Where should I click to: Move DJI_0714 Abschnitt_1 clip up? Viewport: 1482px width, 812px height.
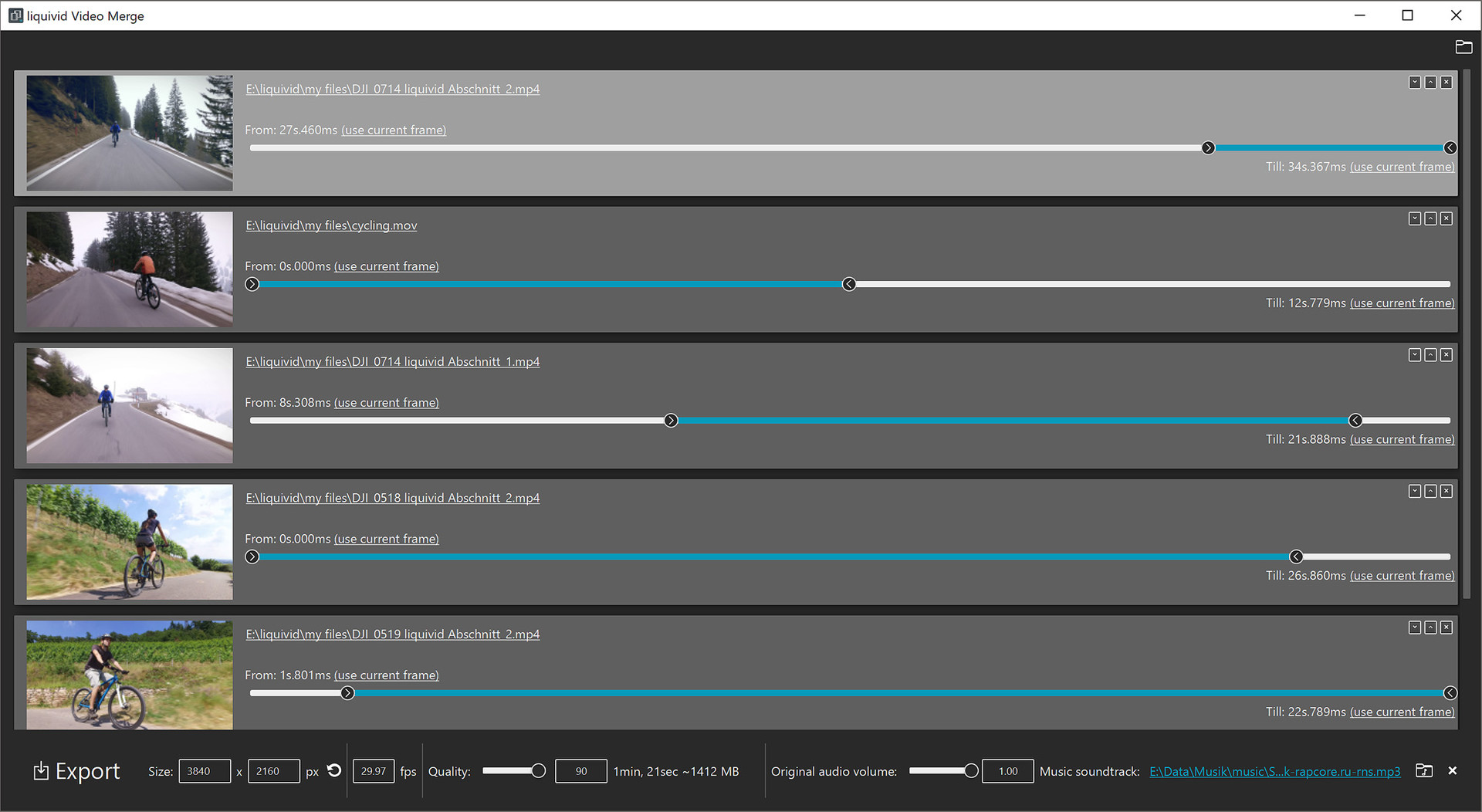tap(1430, 355)
